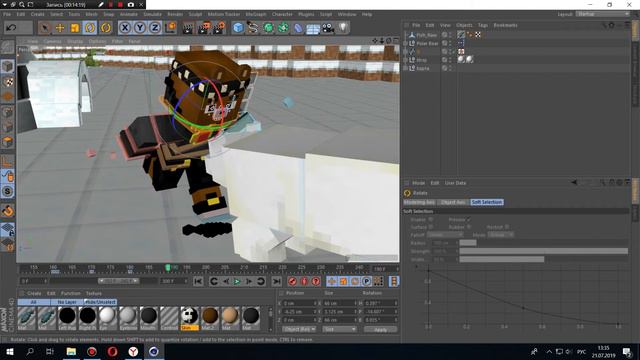Open the Floor environment objects icon

[313, 29]
